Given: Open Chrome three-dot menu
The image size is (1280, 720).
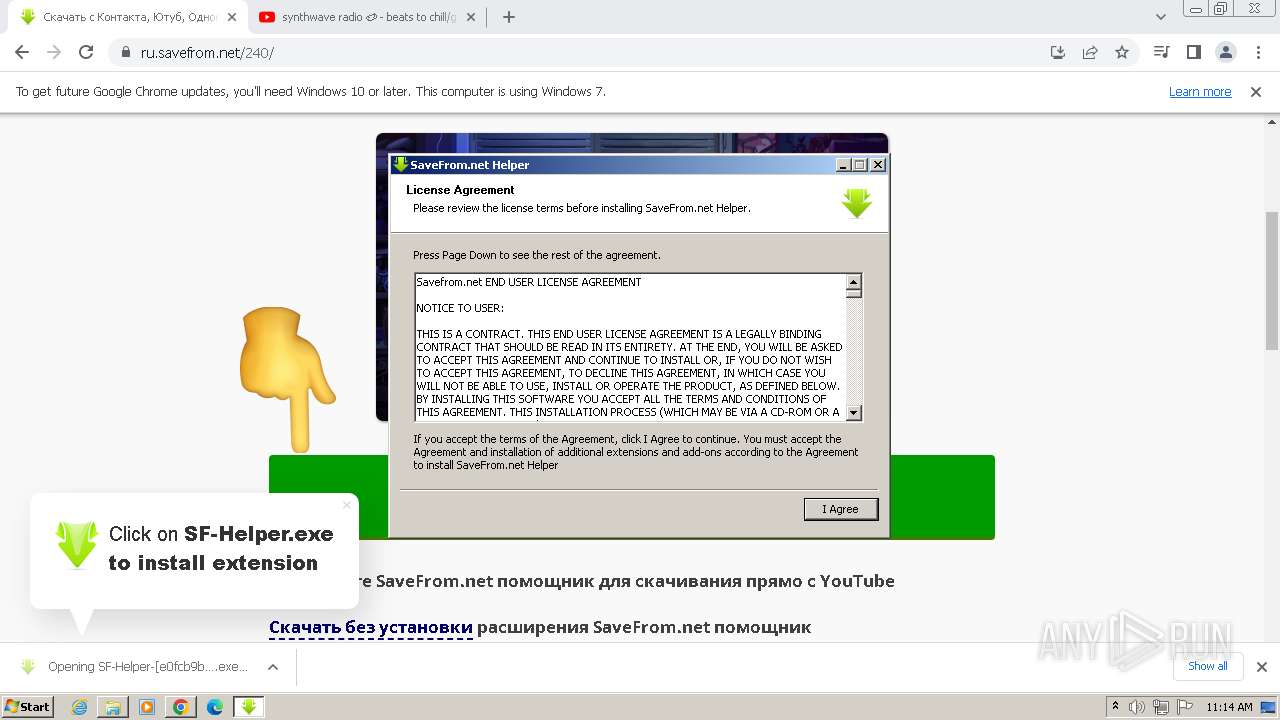Looking at the screenshot, I should click(x=1257, y=53).
